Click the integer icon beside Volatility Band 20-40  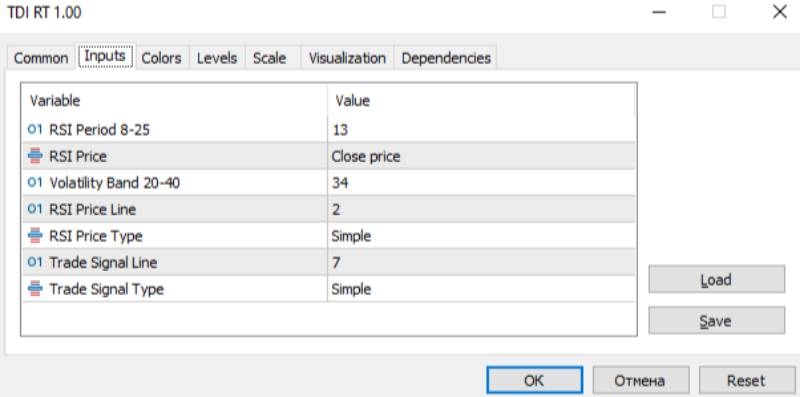(x=35, y=183)
